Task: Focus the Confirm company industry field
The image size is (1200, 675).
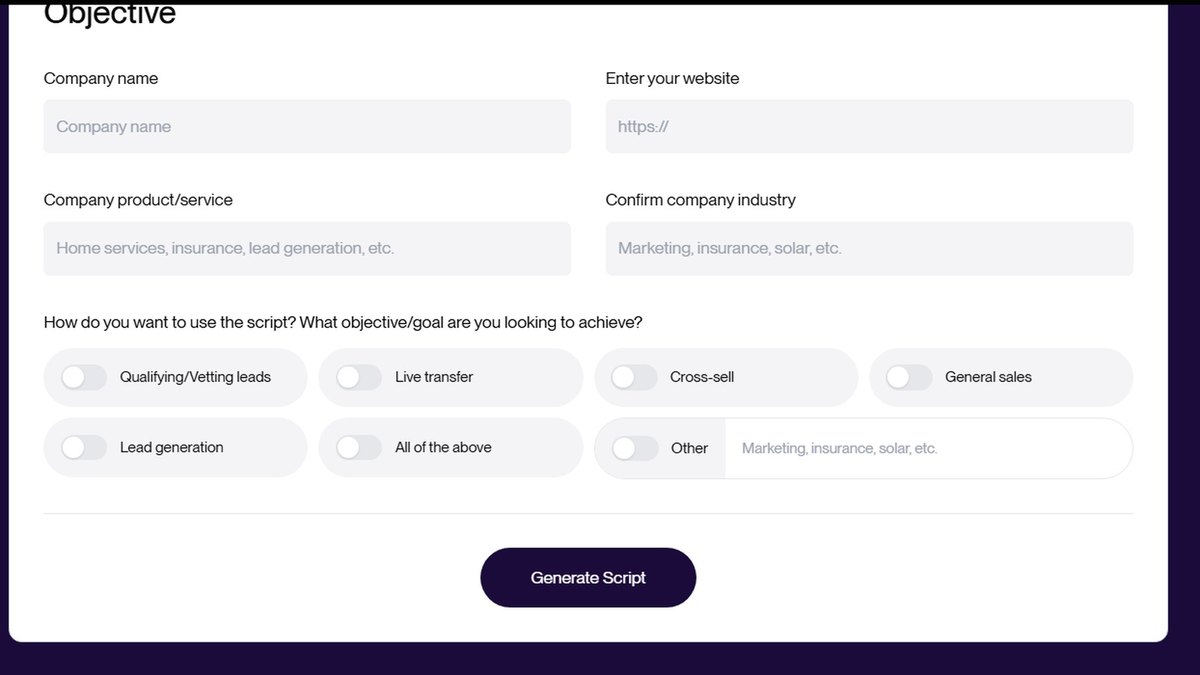Action: [x=869, y=248]
